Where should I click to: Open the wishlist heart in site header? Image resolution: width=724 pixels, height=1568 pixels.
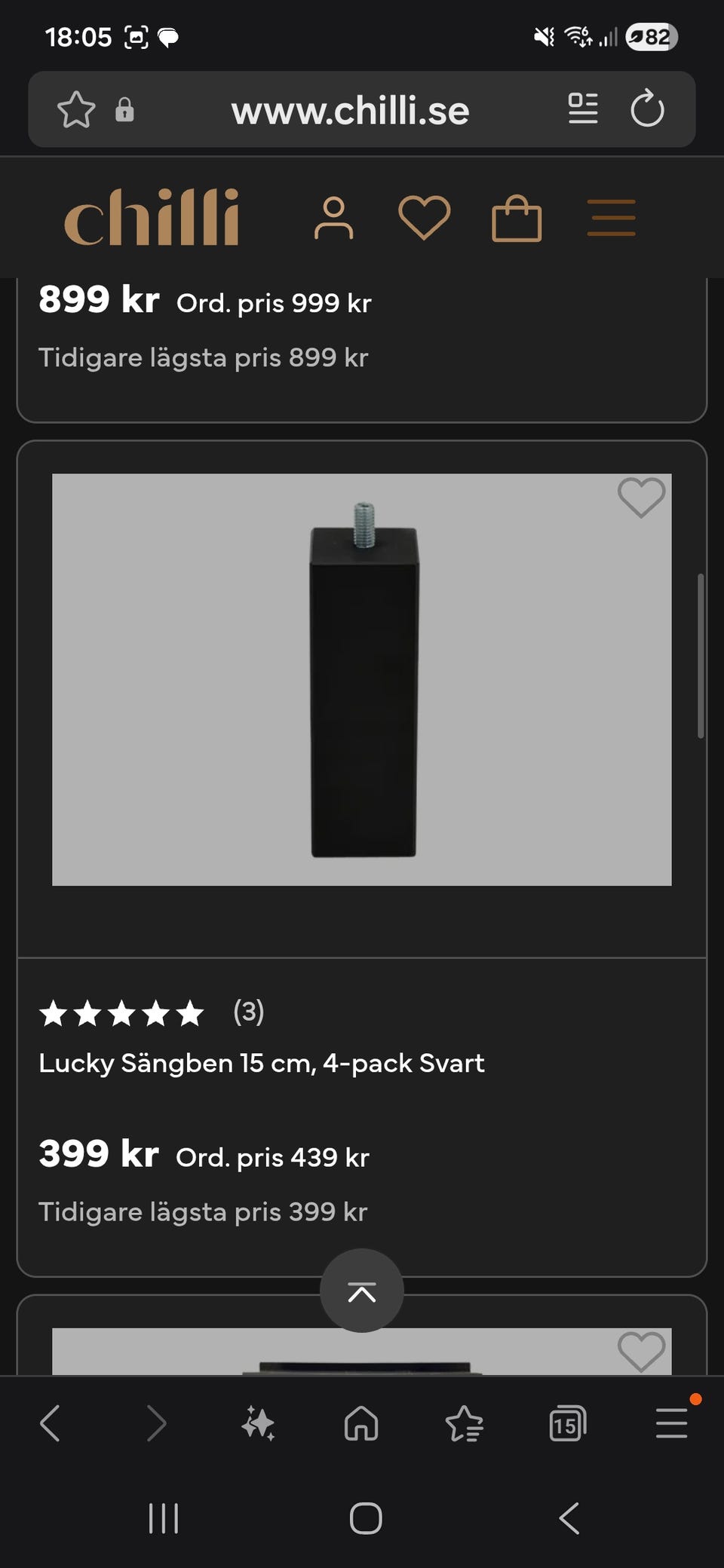point(424,218)
